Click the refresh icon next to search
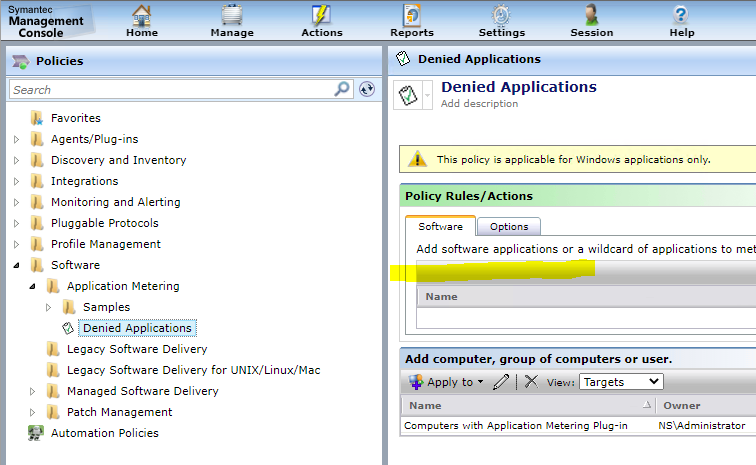The width and height of the screenshot is (756, 465). click(367, 89)
